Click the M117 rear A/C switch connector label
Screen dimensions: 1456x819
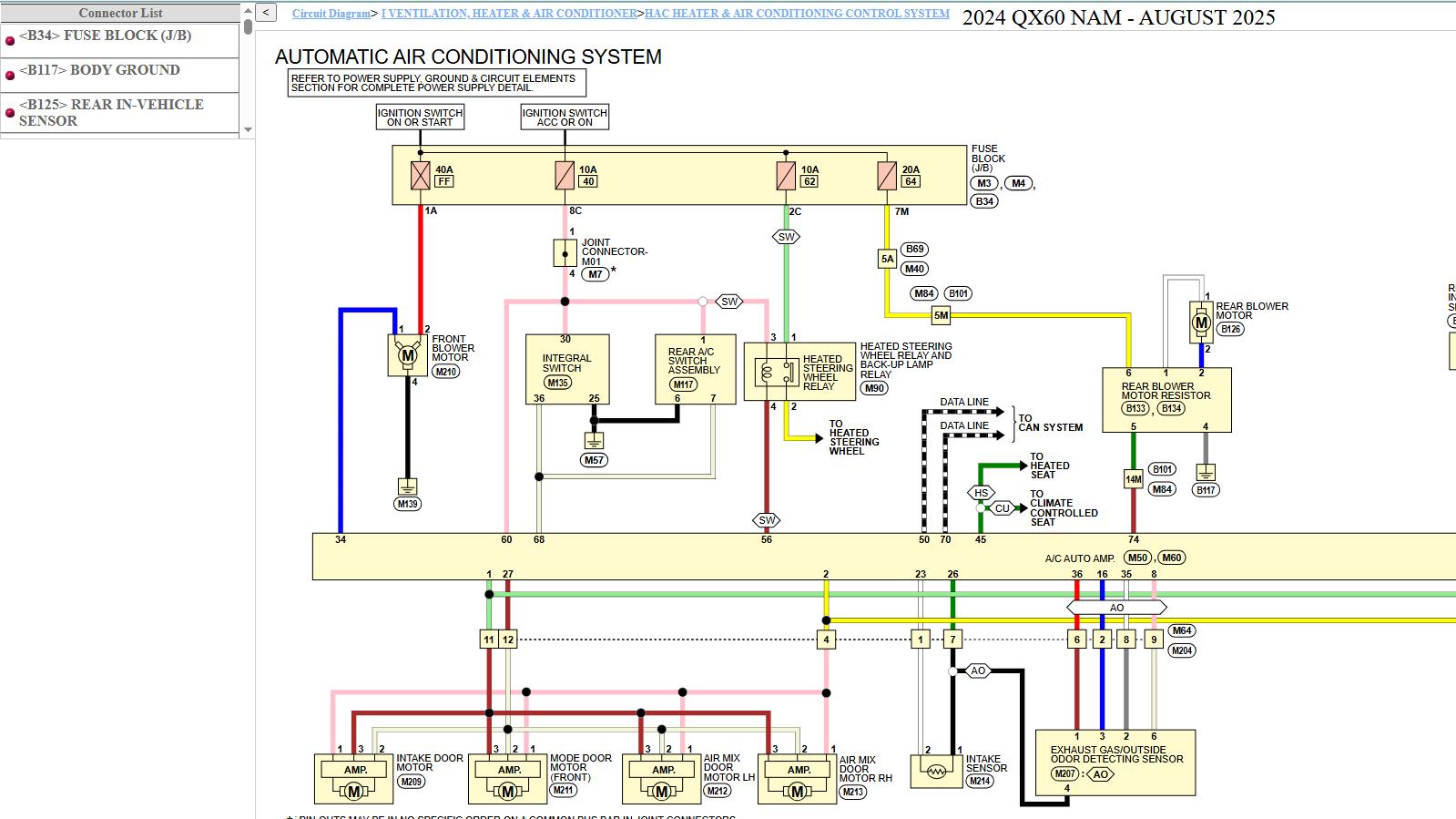pos(684,384)
